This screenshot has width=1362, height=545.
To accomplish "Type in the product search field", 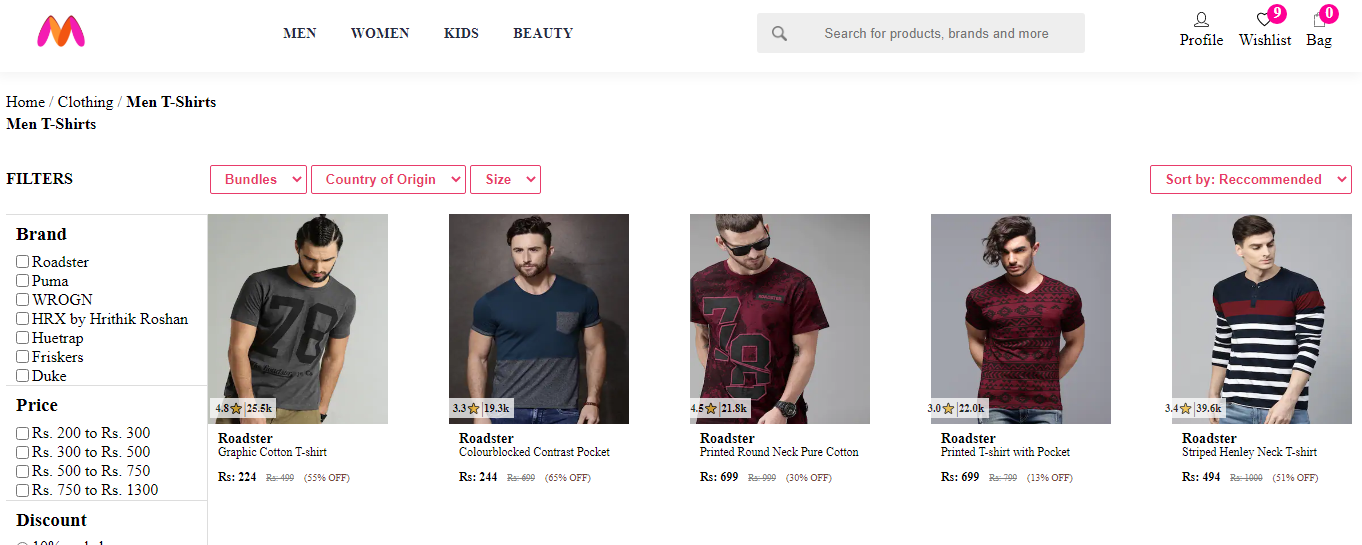I will (x=936, y=33).
